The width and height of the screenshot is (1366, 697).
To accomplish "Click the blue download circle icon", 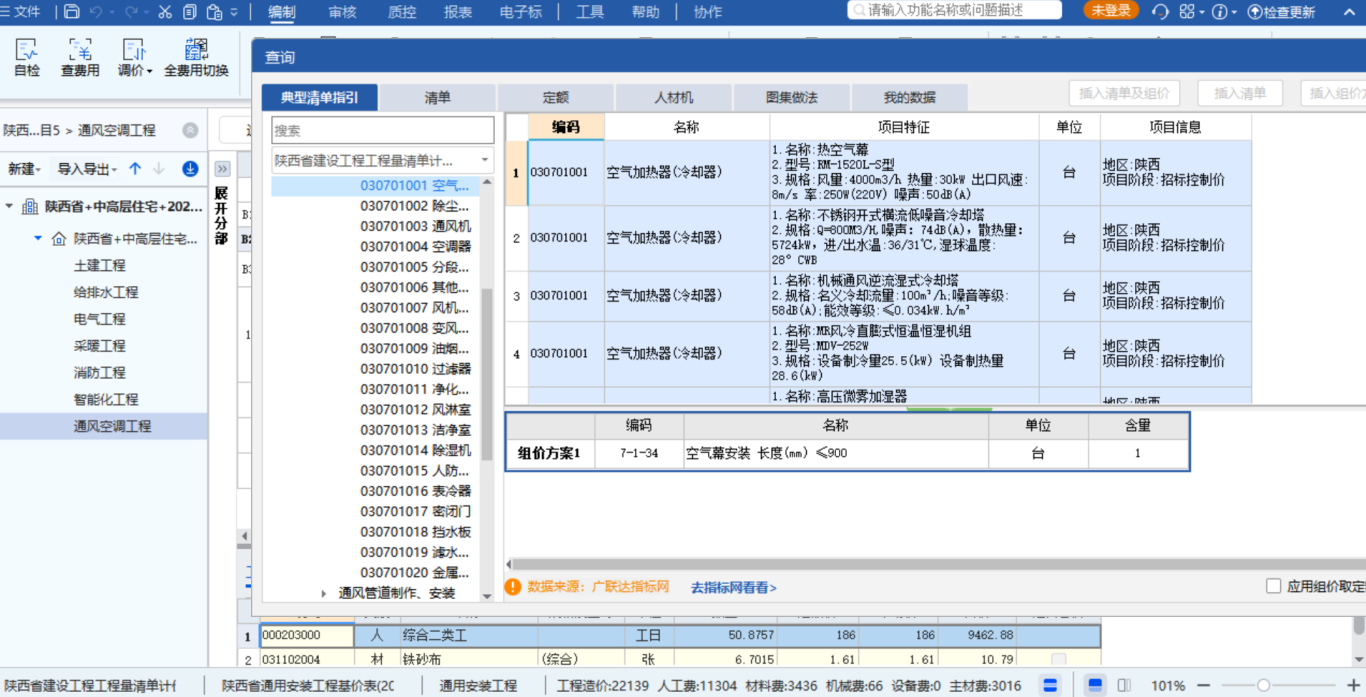I will (x=190, y=169).
